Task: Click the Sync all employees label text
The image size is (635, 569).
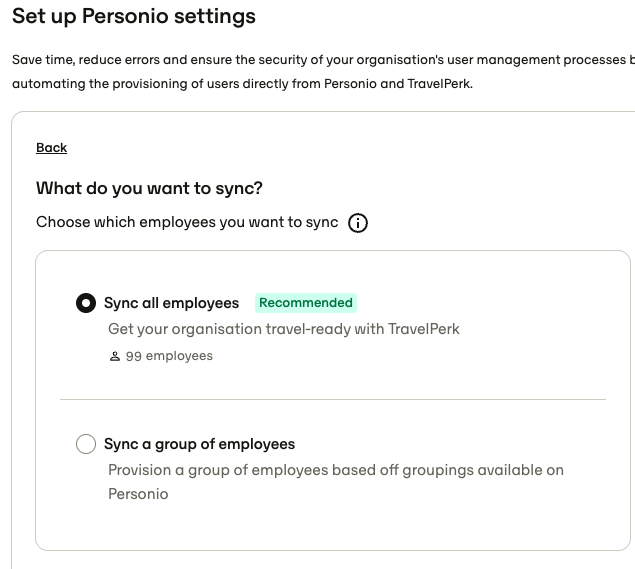Action: pyautogui.click(x=171, y=303)
